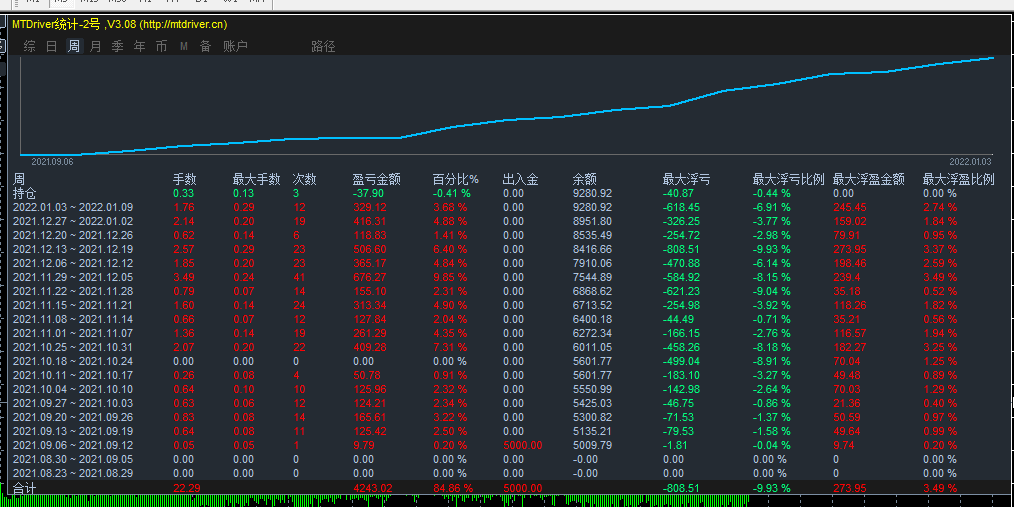1014x507 pixels.
Task: Open the 账户 account tab
Action: pos(235,47)
